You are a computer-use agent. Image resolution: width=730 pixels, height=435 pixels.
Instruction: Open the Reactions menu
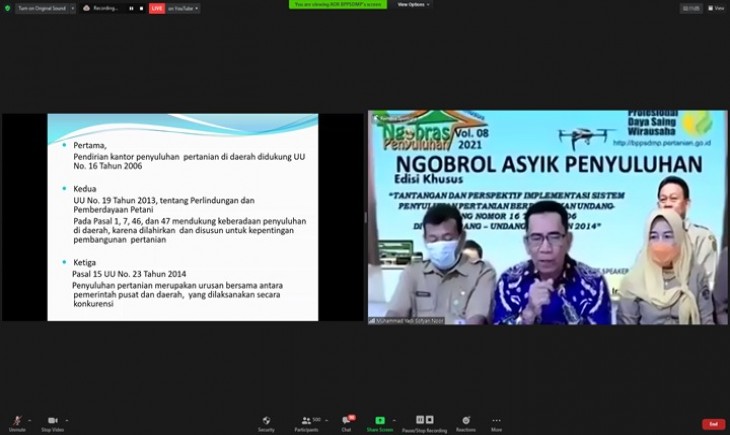[x=466, y=424]
